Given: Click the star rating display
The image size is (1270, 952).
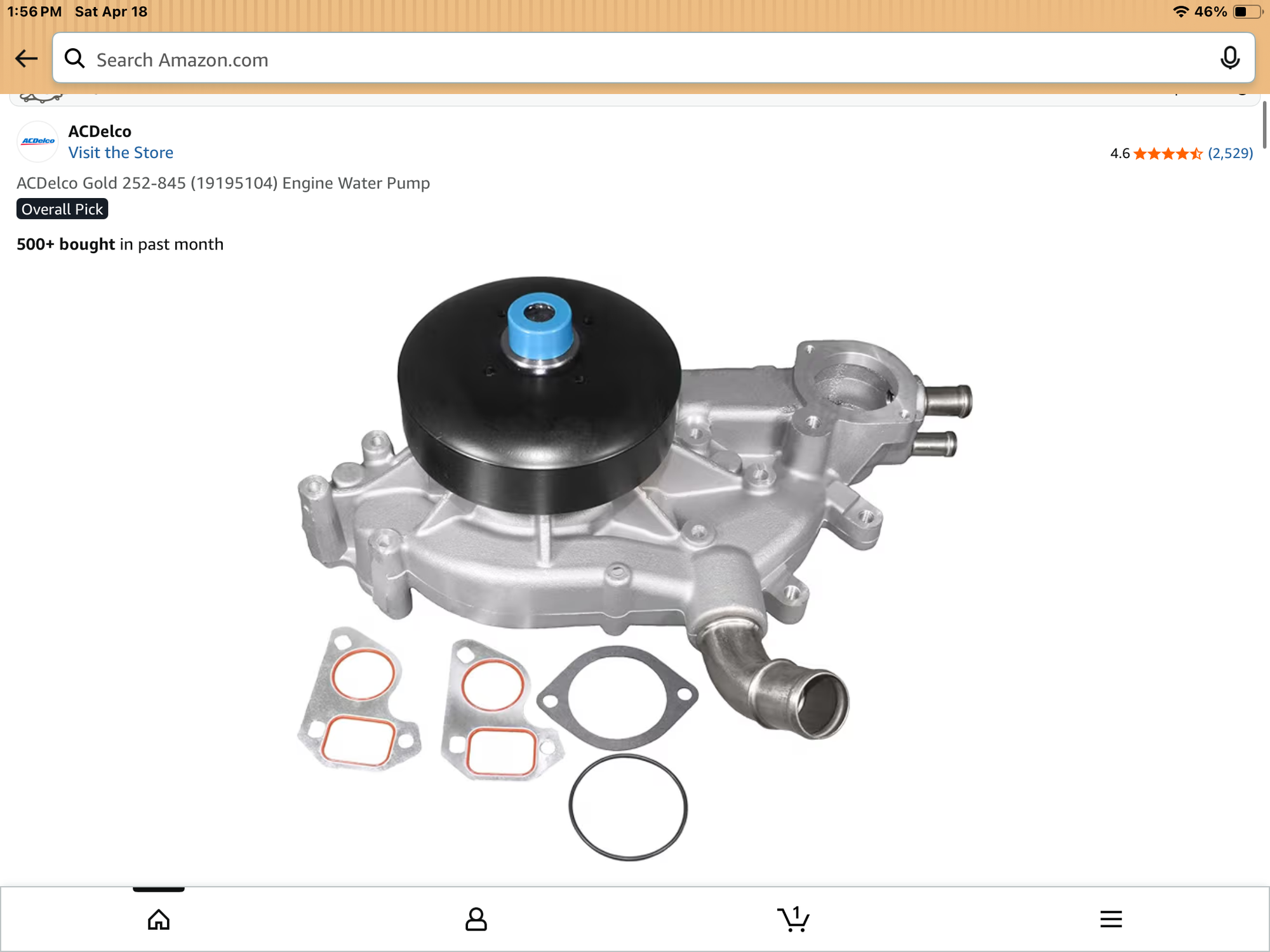Looking at the screenshot, I should [1168, 154].
